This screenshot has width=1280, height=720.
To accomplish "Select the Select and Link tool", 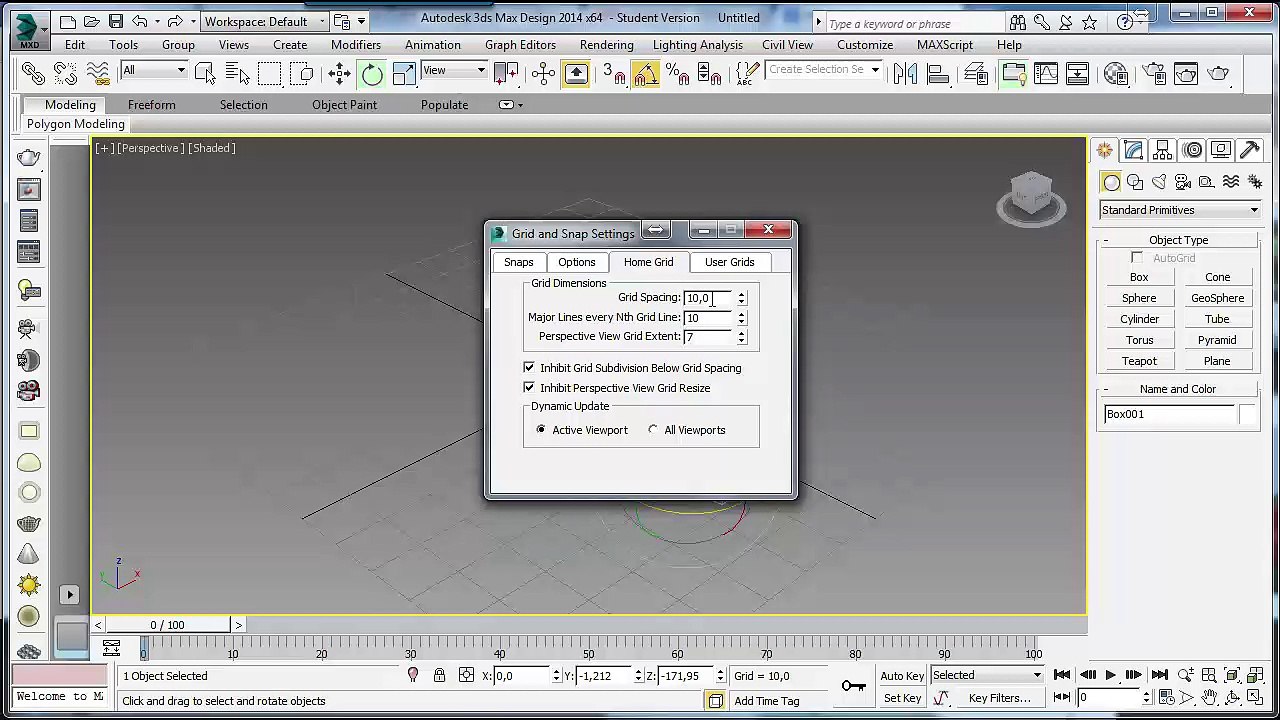I will 33,73.
